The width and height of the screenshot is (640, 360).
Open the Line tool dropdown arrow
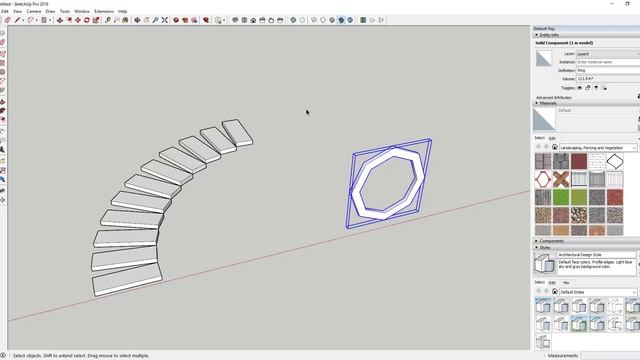pos(23,20)
